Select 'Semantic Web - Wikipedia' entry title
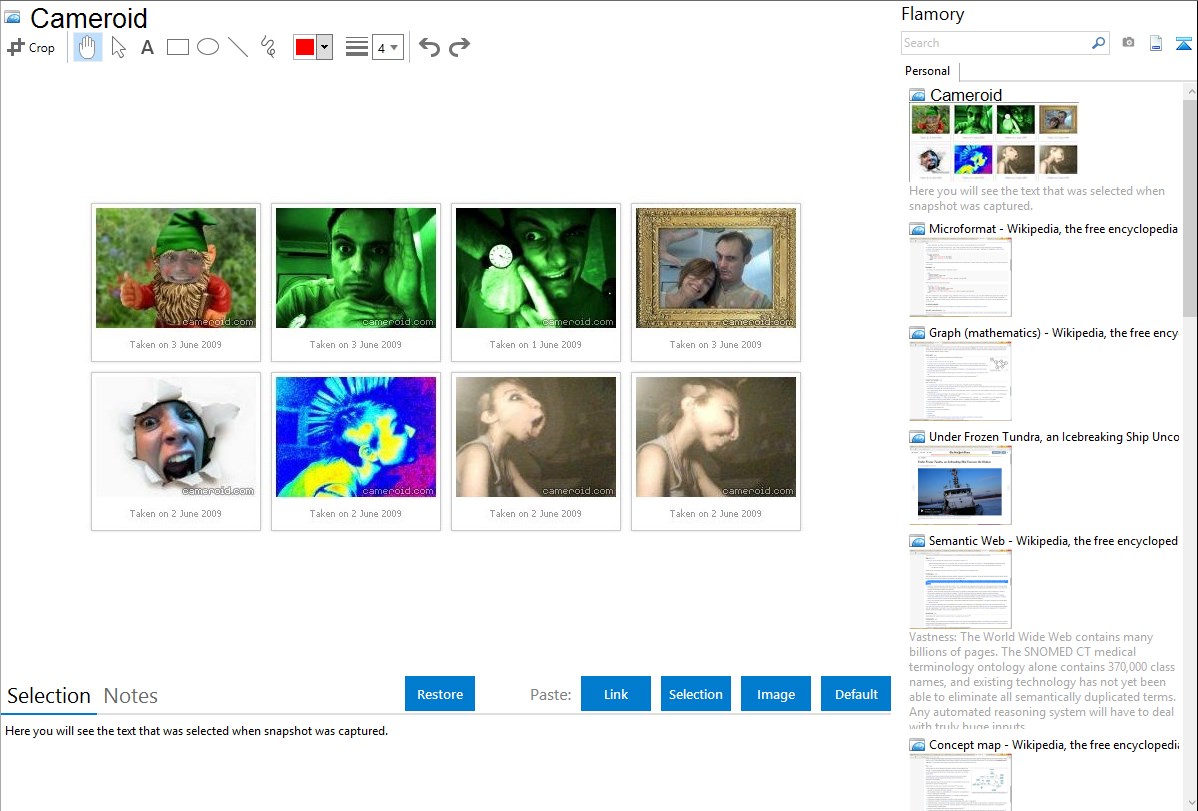 point(1053,541)
